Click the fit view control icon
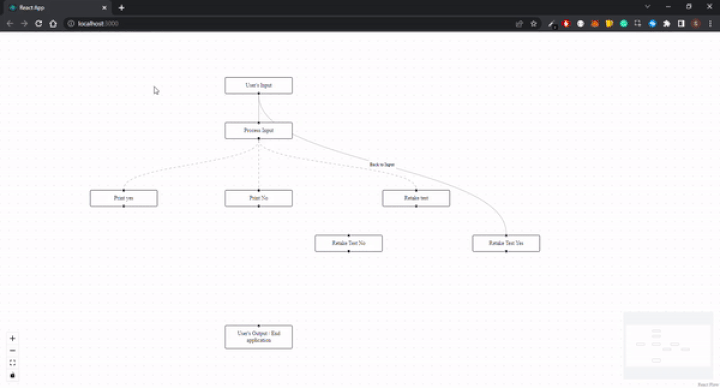The height and width of the screenshot is (388, 720). 12,363
